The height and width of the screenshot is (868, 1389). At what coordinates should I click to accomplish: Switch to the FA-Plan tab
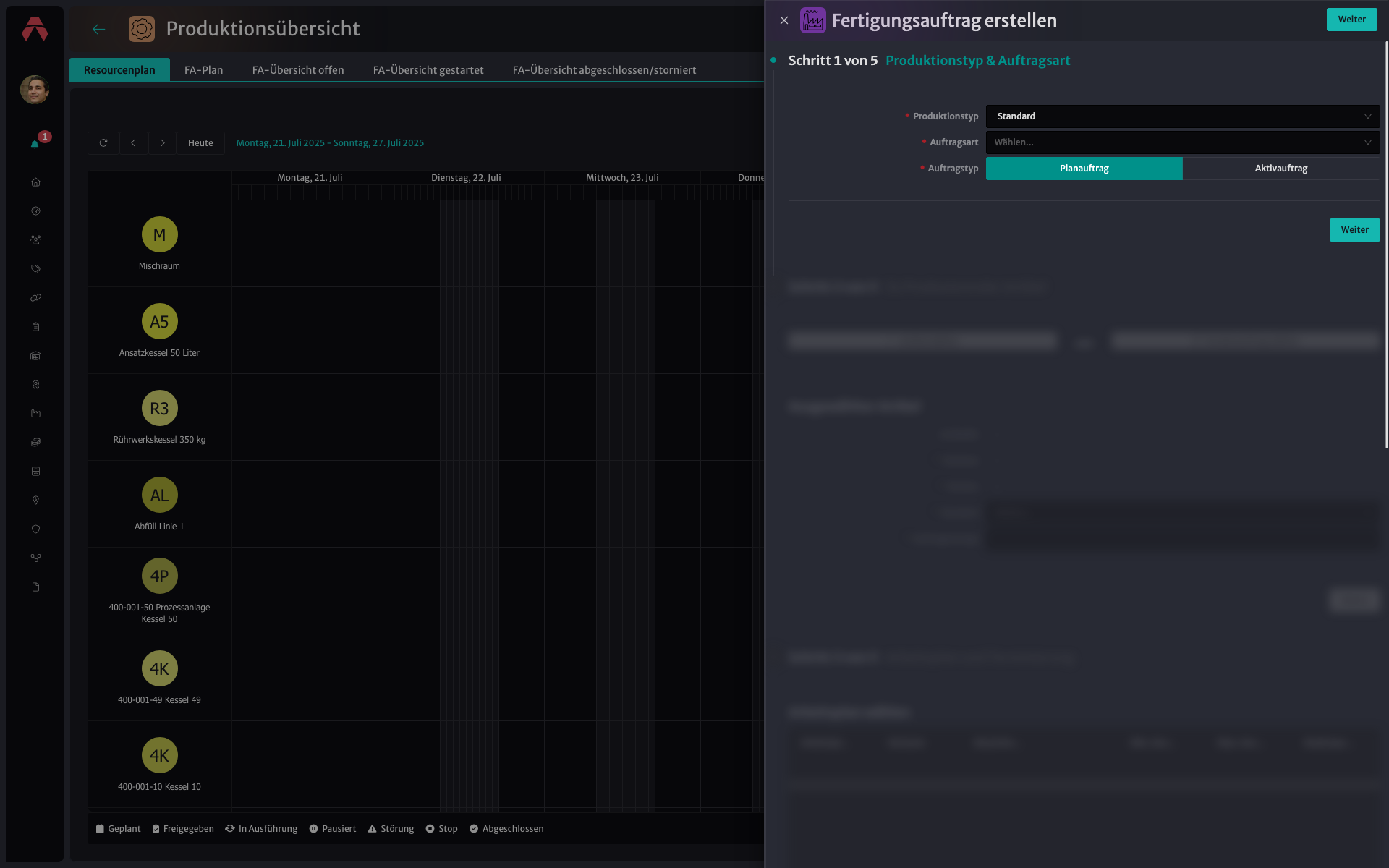click(x=203, y=70)
